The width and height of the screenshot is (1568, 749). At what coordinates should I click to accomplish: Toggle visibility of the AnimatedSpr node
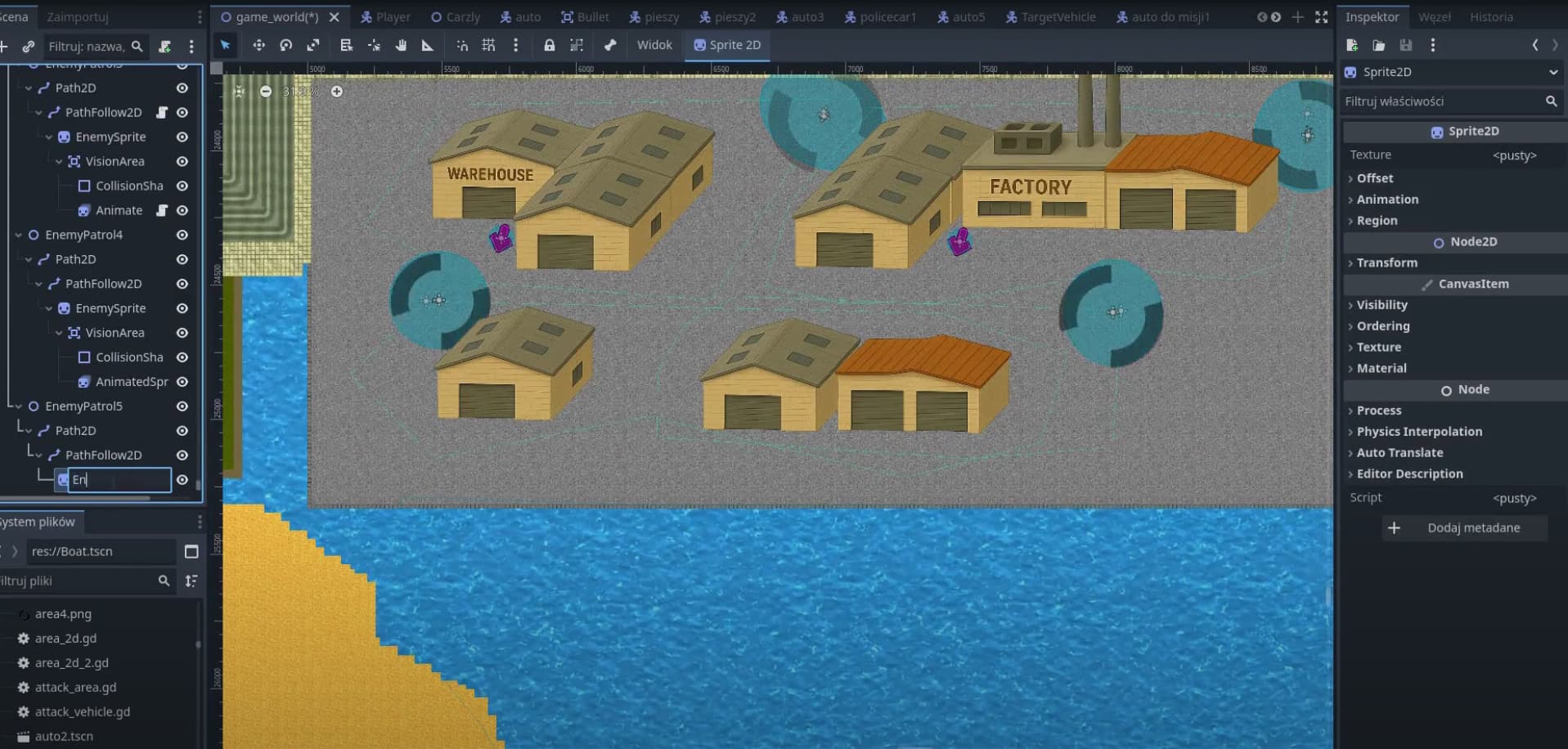pyautogui.click(x=182, y=382)
